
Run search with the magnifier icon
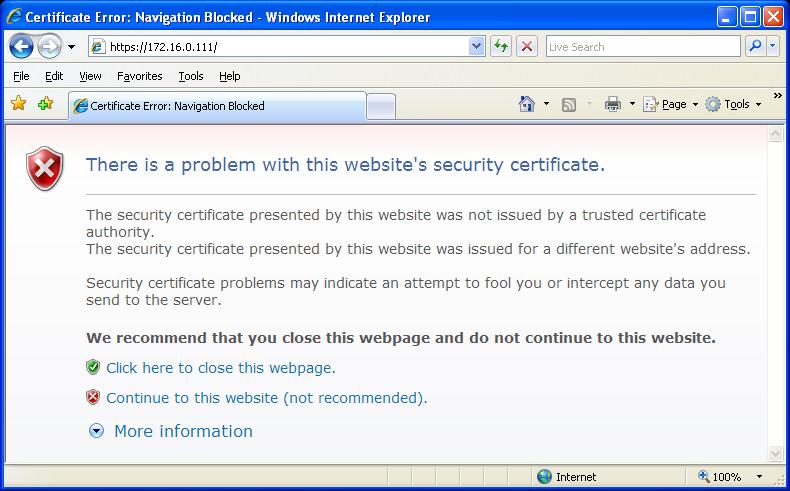point(755,46)
